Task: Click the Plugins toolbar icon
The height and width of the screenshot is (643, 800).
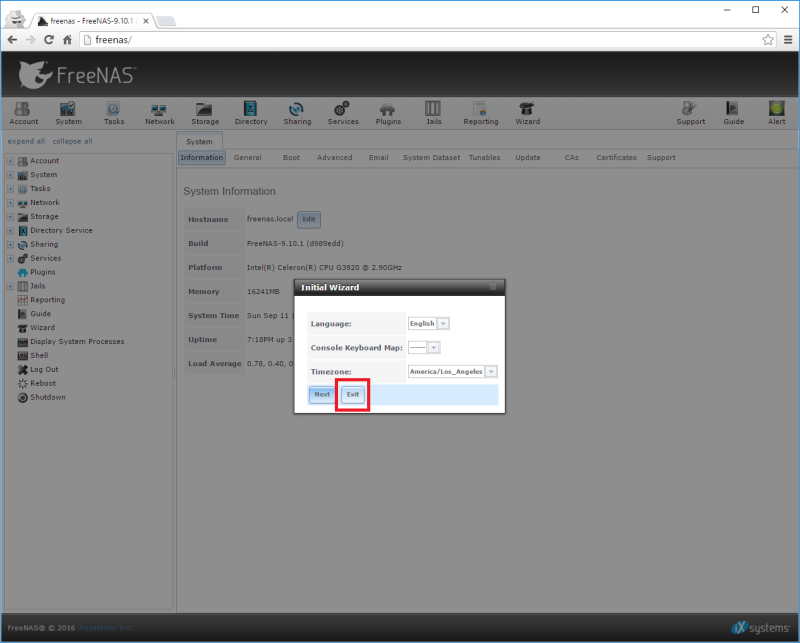Action: point(388,112)
